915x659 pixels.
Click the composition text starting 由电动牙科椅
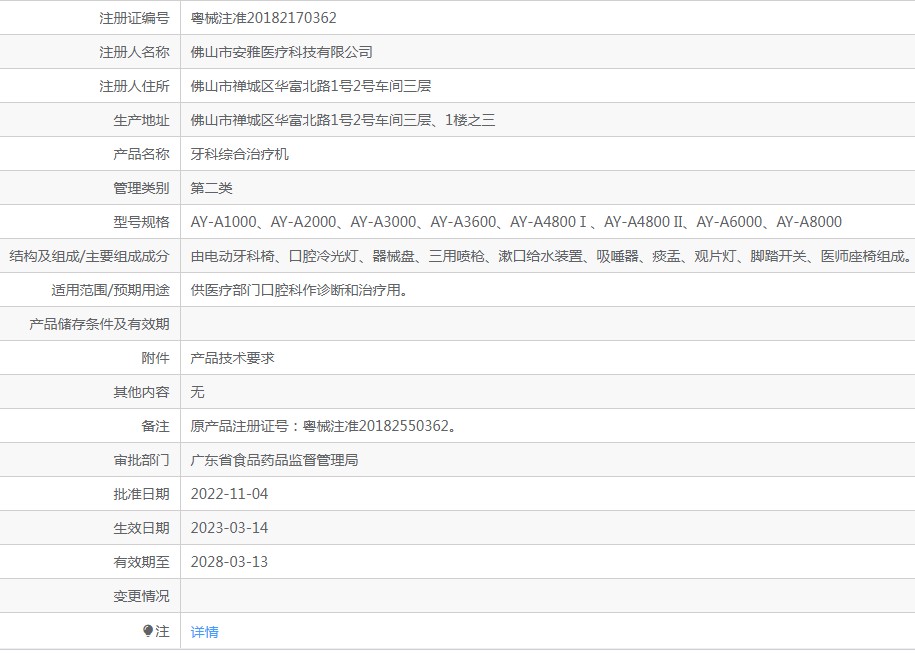click(550, 256)
